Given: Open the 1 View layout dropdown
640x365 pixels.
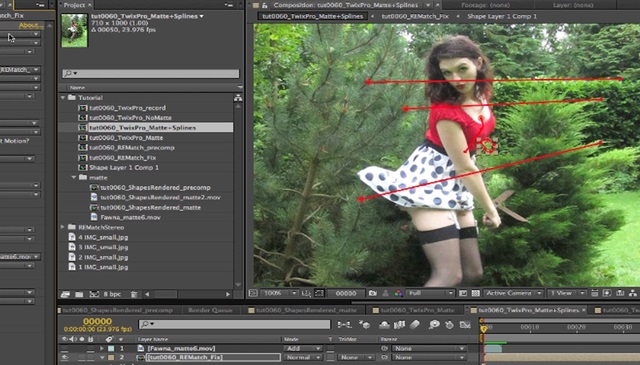Looking at the screenshot, I should coord(567,293).
